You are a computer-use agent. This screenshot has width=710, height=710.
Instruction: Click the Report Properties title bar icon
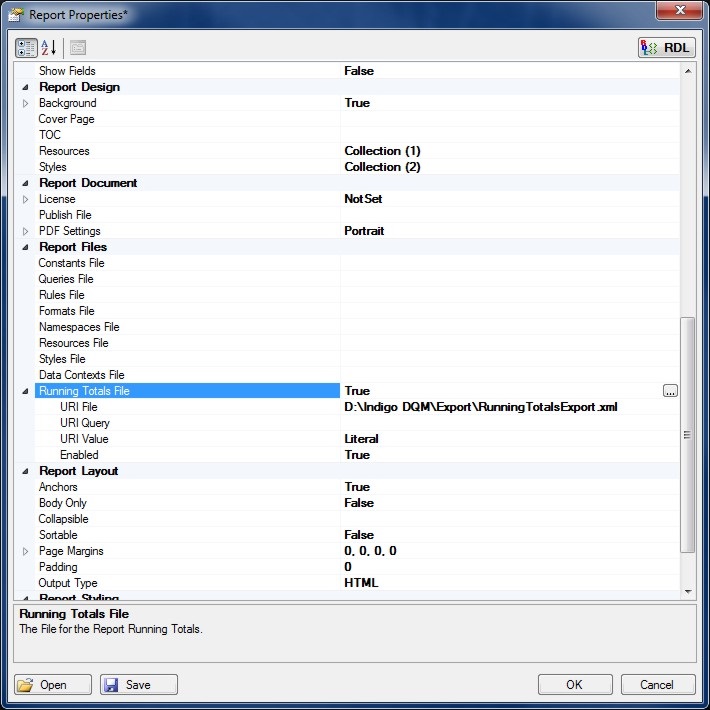tap(16, 15)
